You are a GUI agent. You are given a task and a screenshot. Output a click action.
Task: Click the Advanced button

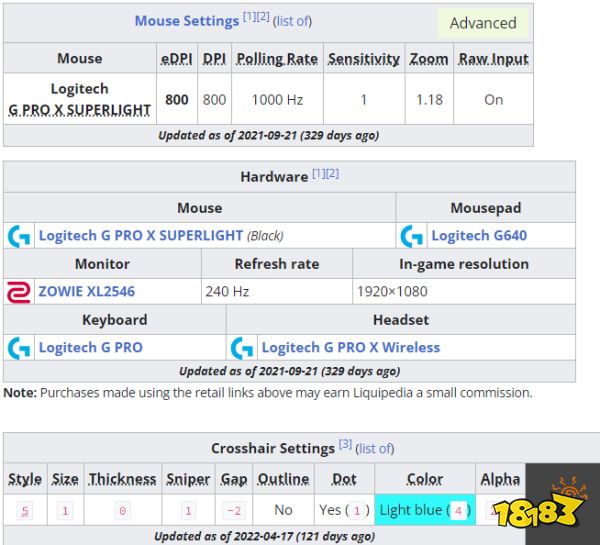(483, 23)
